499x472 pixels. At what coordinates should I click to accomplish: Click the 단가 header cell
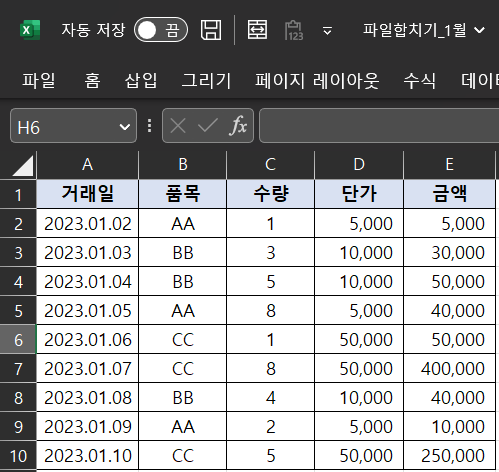359,194
